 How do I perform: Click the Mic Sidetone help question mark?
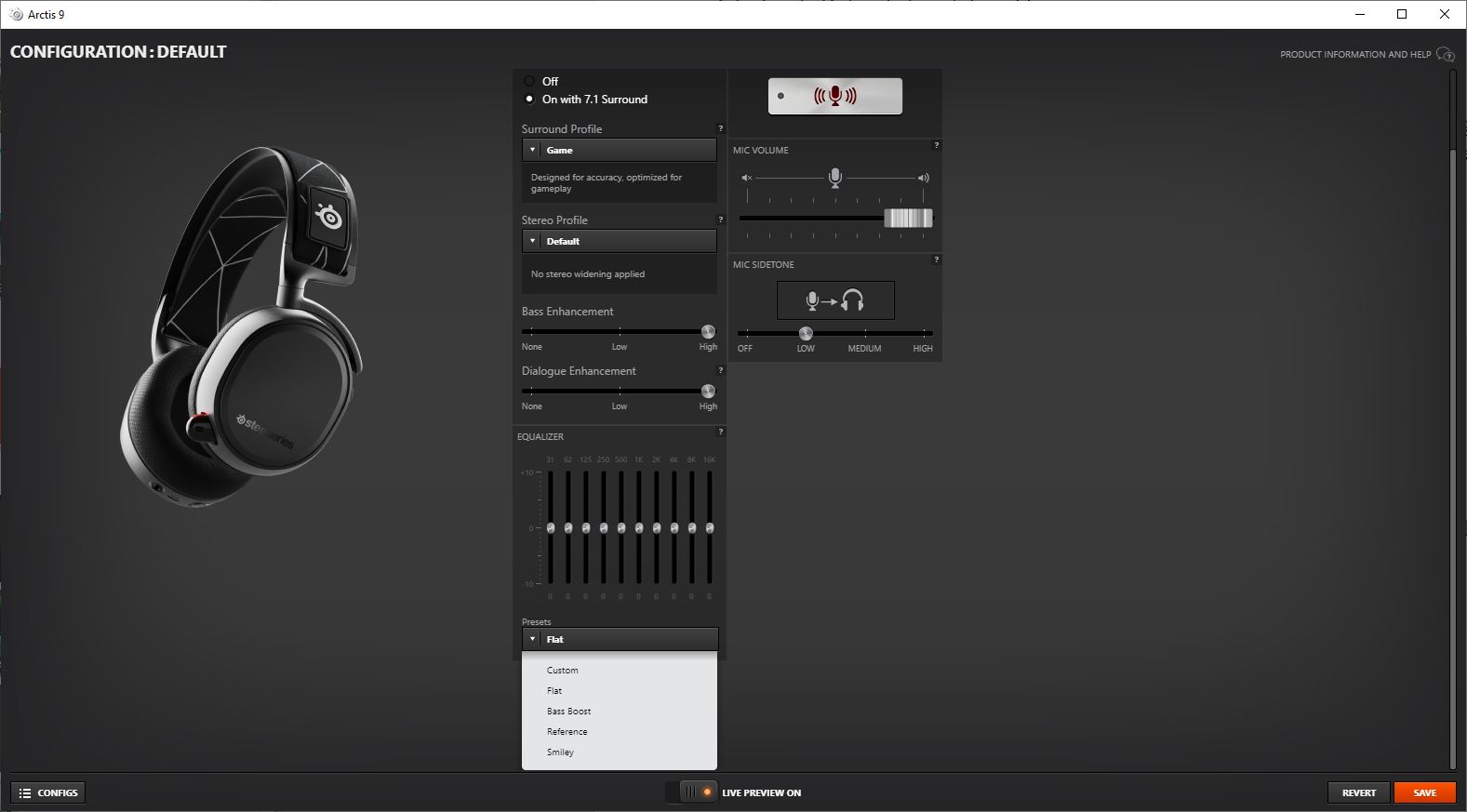click(x=936, y=260)
